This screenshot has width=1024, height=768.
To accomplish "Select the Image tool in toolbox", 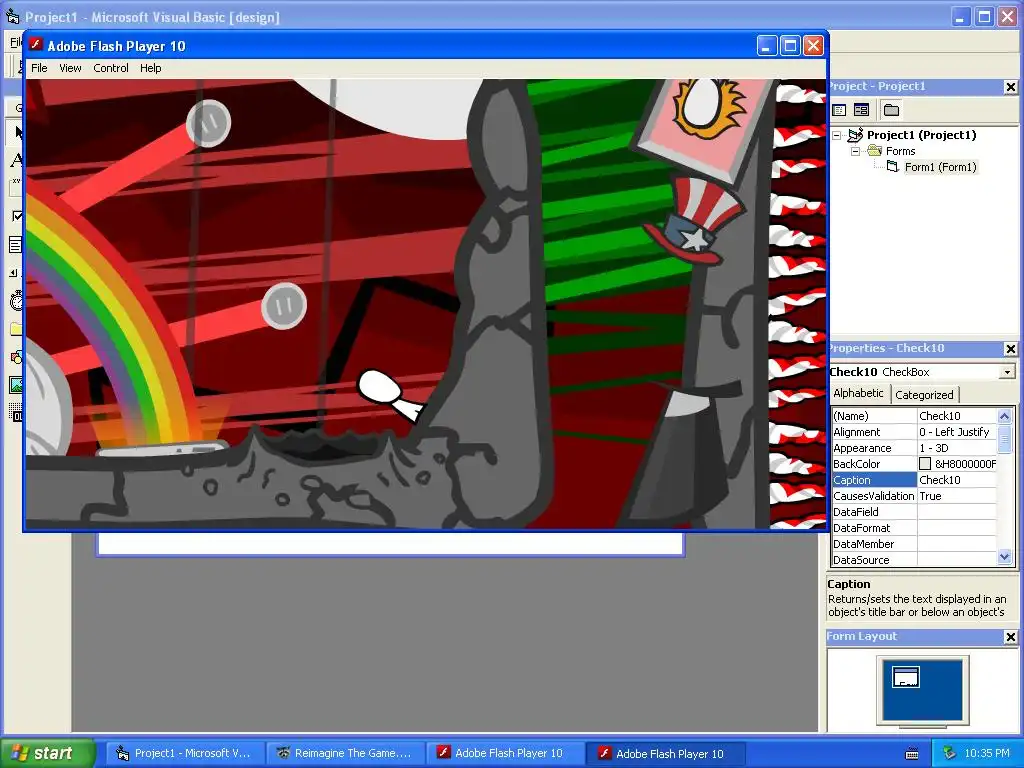I will click(x=17, y=385).
